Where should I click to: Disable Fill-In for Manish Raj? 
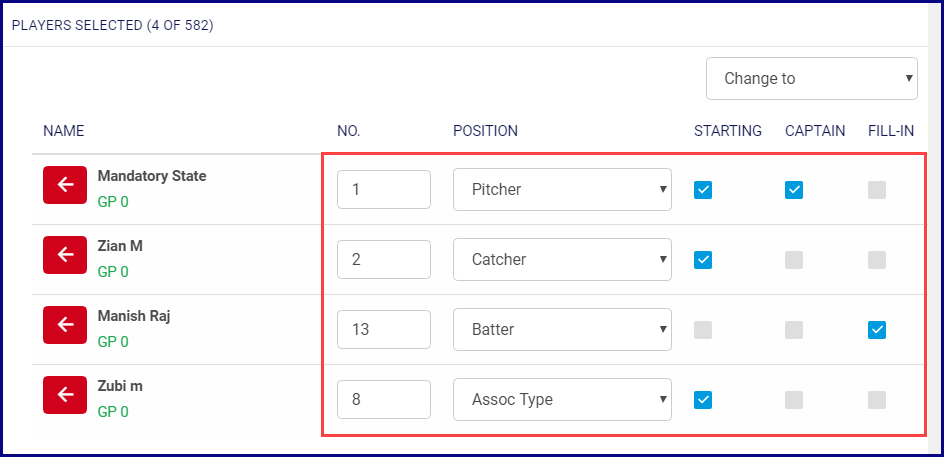tap(877, 330)
